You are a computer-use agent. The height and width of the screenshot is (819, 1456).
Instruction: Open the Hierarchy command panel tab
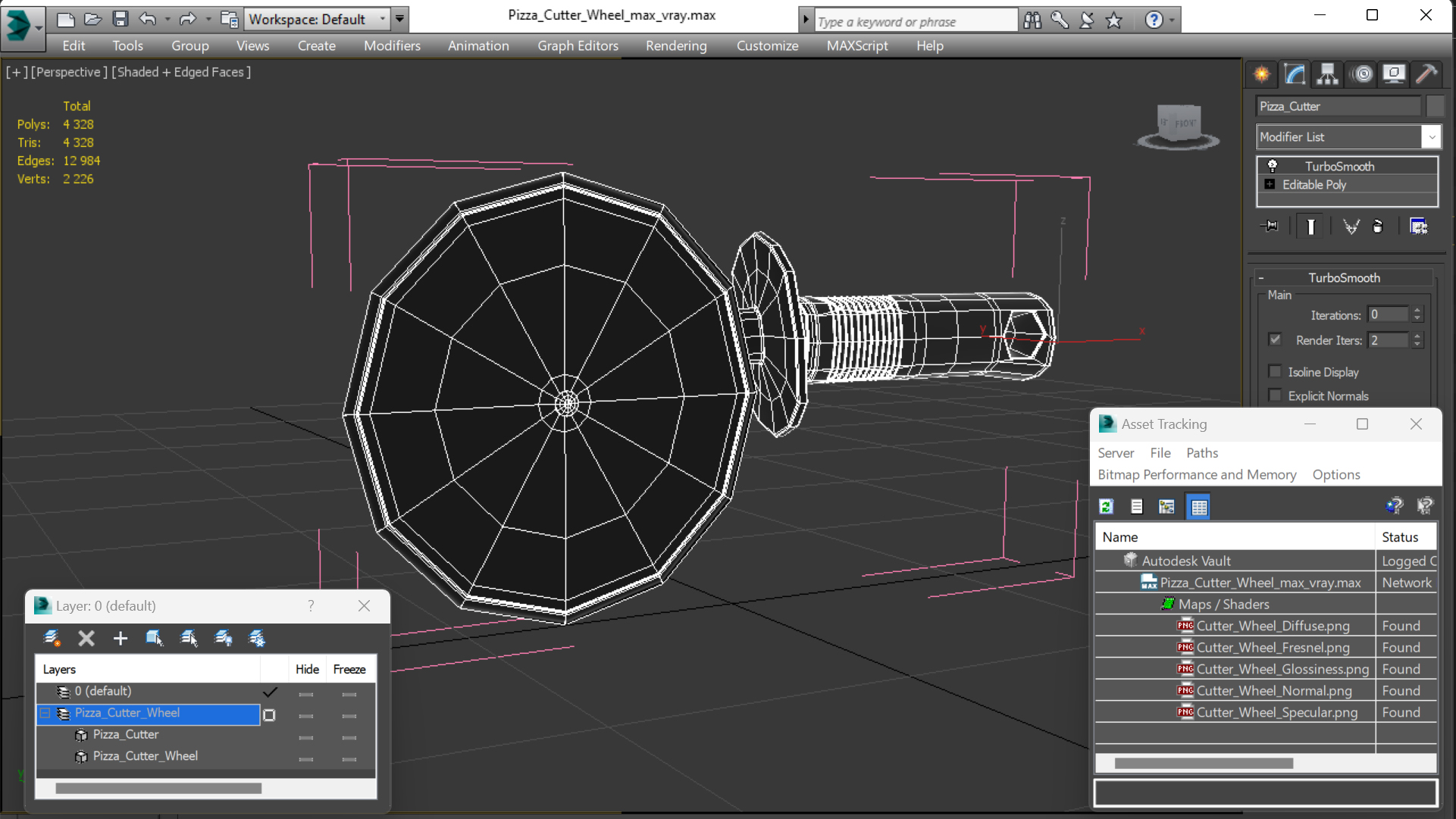coord(1327,74)
